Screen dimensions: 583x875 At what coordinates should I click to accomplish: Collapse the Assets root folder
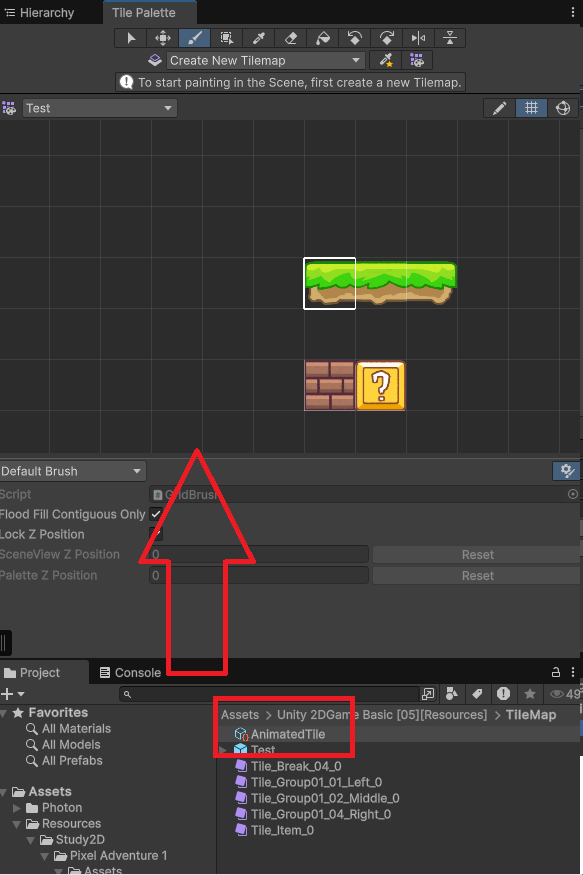pyautogui.click(x=4, y=792)
